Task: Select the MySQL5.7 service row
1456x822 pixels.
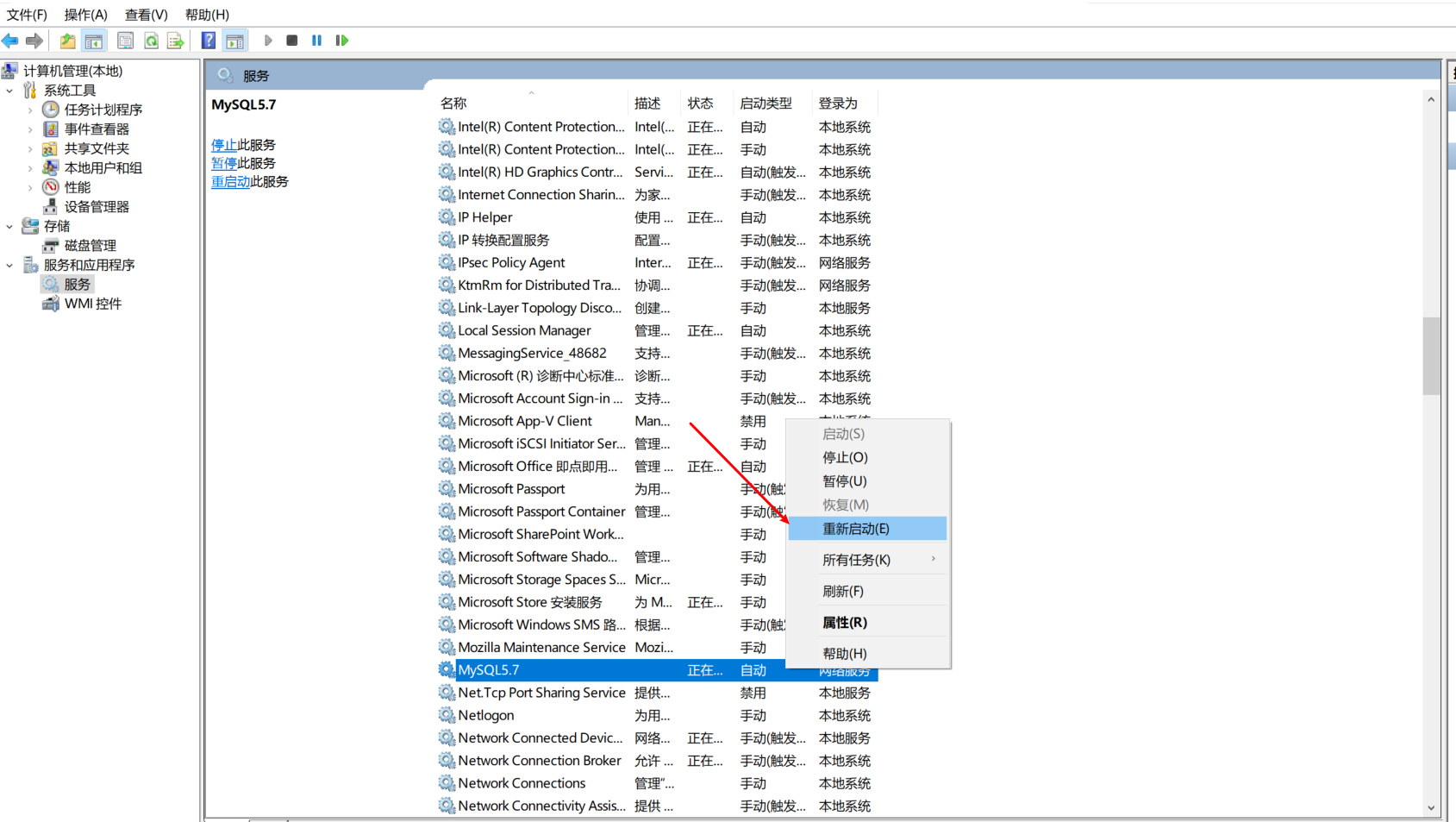Action: pos(657,670)
